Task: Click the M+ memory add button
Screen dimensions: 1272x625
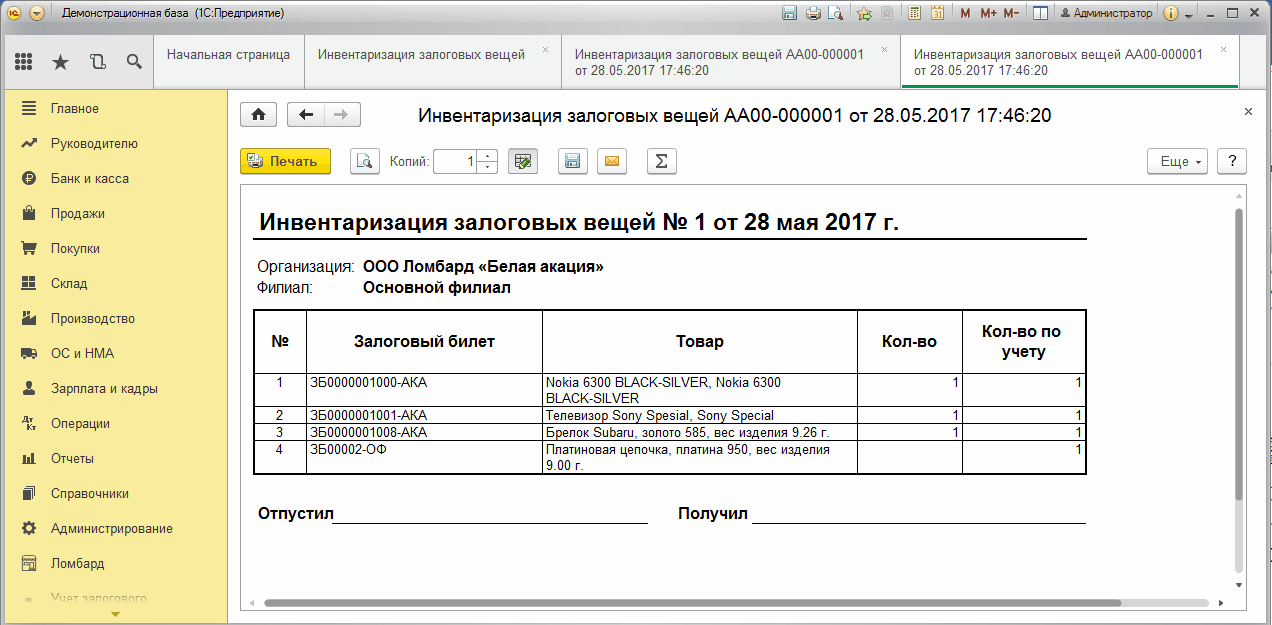Action: point(988,14)
